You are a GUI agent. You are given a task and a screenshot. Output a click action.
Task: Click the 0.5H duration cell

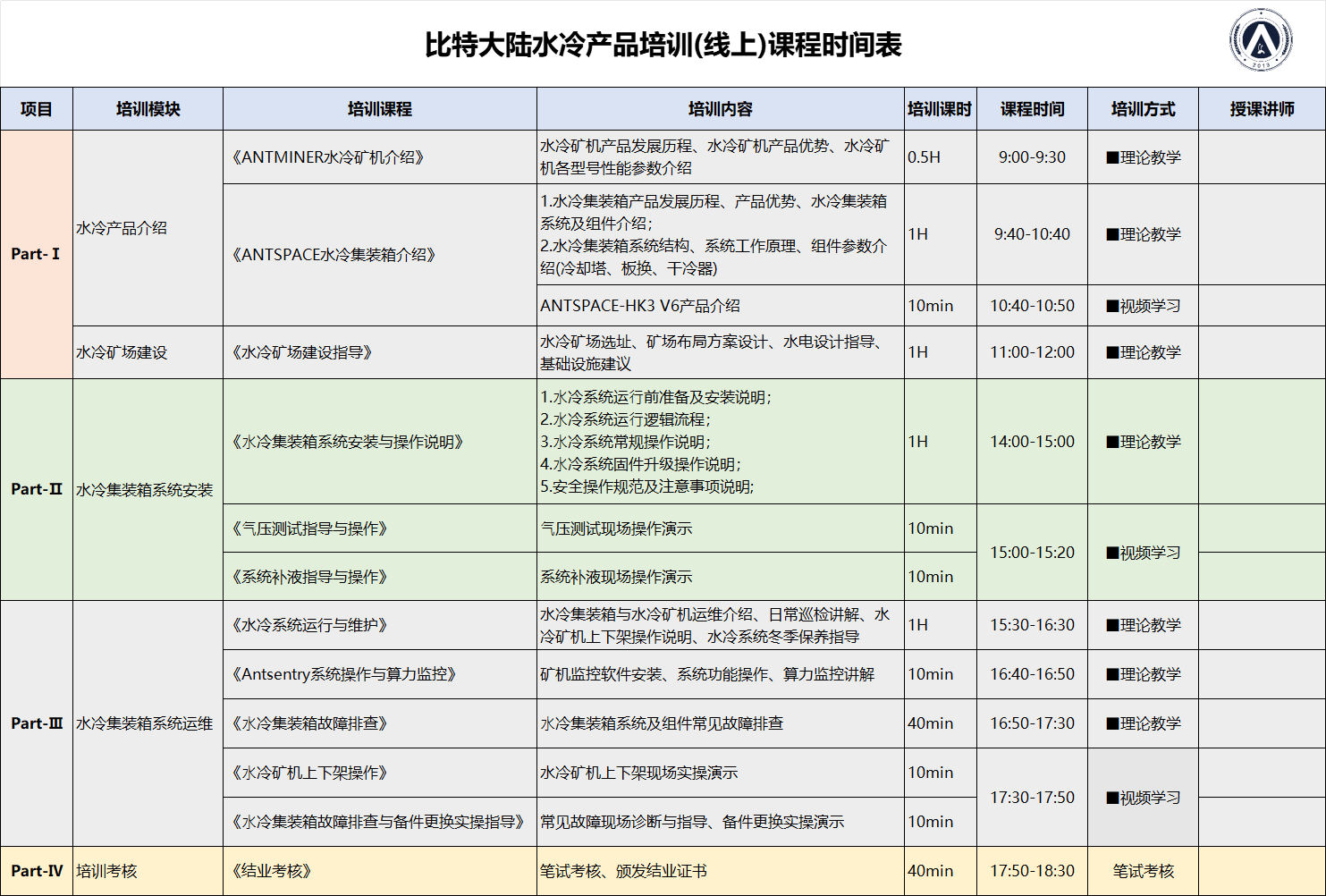941,157
